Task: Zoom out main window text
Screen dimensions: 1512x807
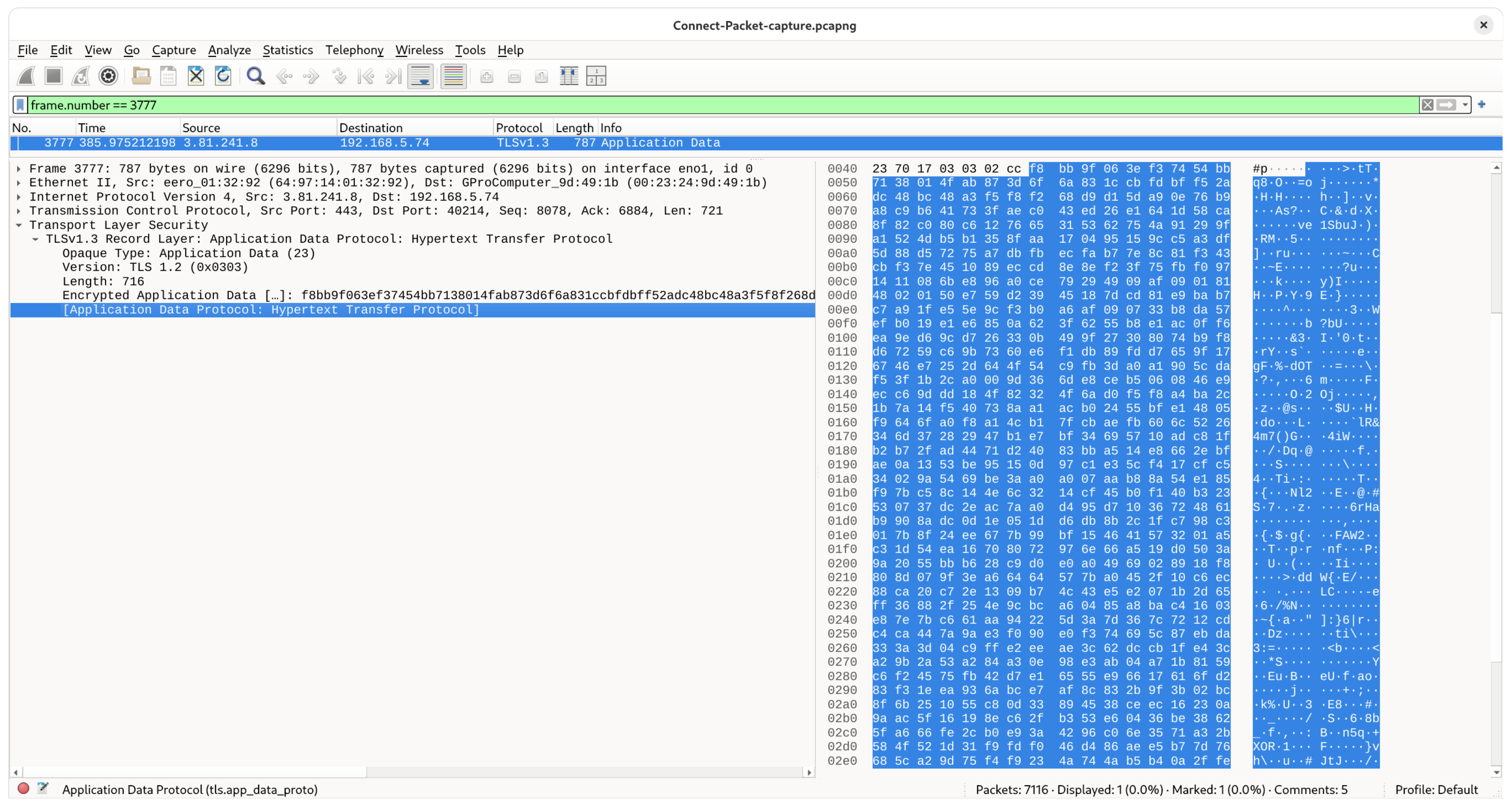Action: [x=514, y=76]
